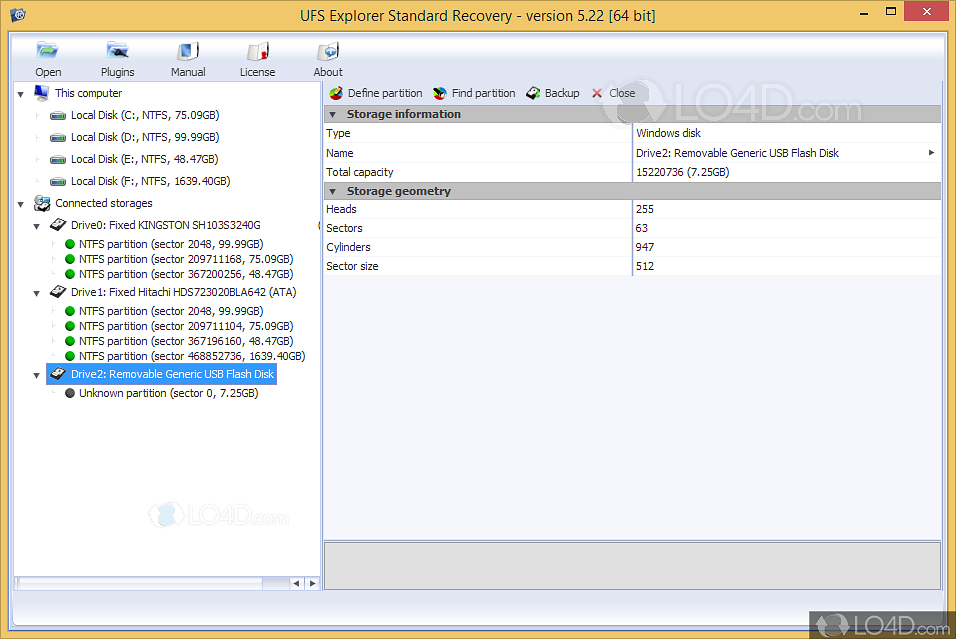The image size is (956, 639).
Task: Click the Drive2 USB Flash disk icon
Action: pos(58,374)
